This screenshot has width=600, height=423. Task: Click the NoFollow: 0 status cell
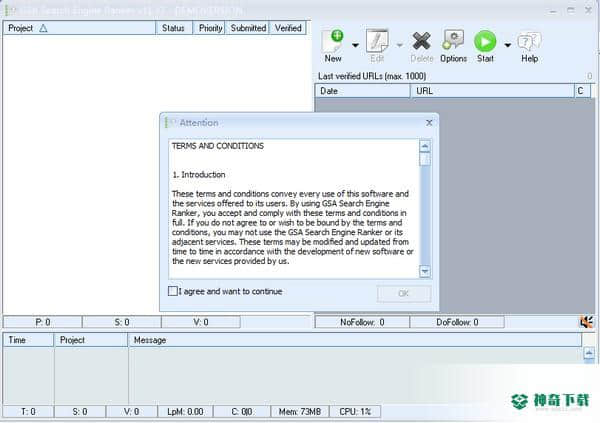tap(362, 322)
